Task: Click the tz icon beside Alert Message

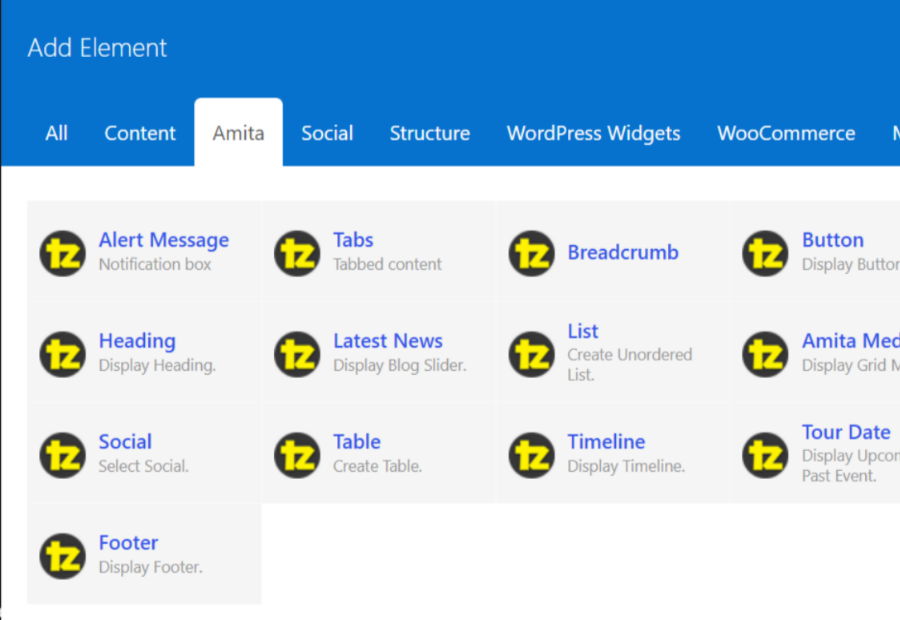Action: (x=63, y=253)
